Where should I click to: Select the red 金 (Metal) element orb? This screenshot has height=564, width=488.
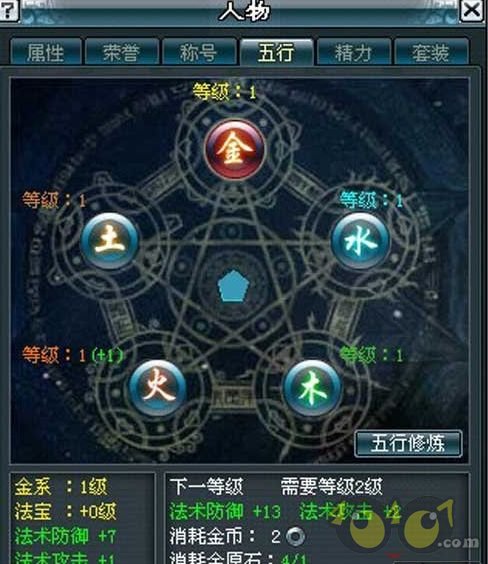click(x=235, y=150)
